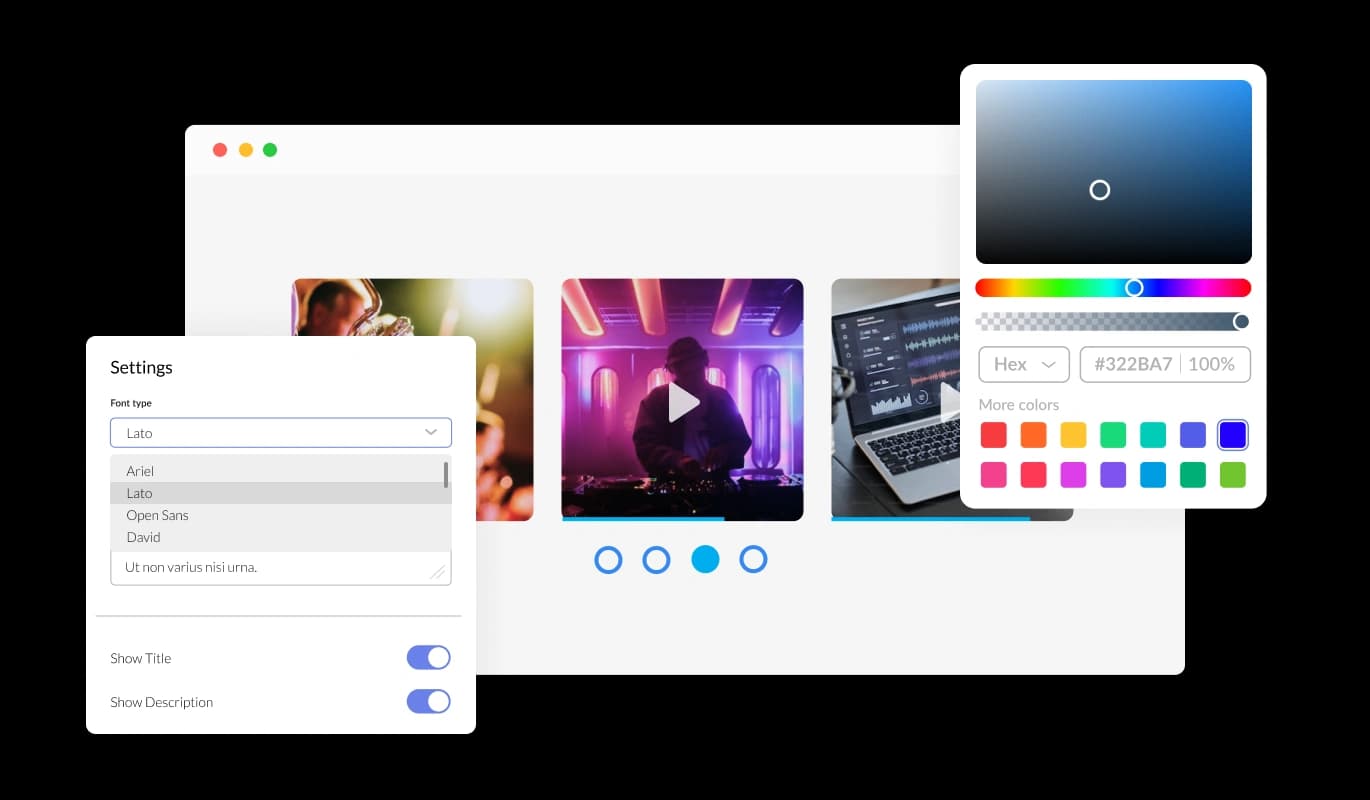
Task: Toggle the Show Title switch
Action: [428, 657]
